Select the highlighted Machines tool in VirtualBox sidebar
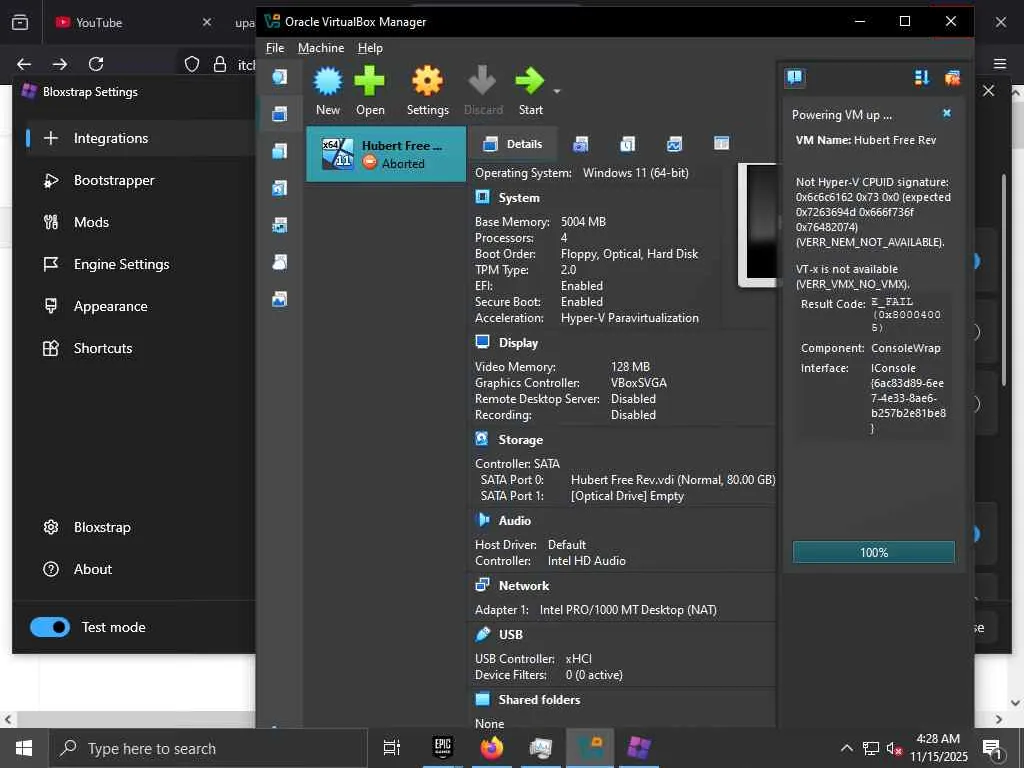The height and width of the screenshot is (768, 1024). pyautogui.click(x=280, y=114)
